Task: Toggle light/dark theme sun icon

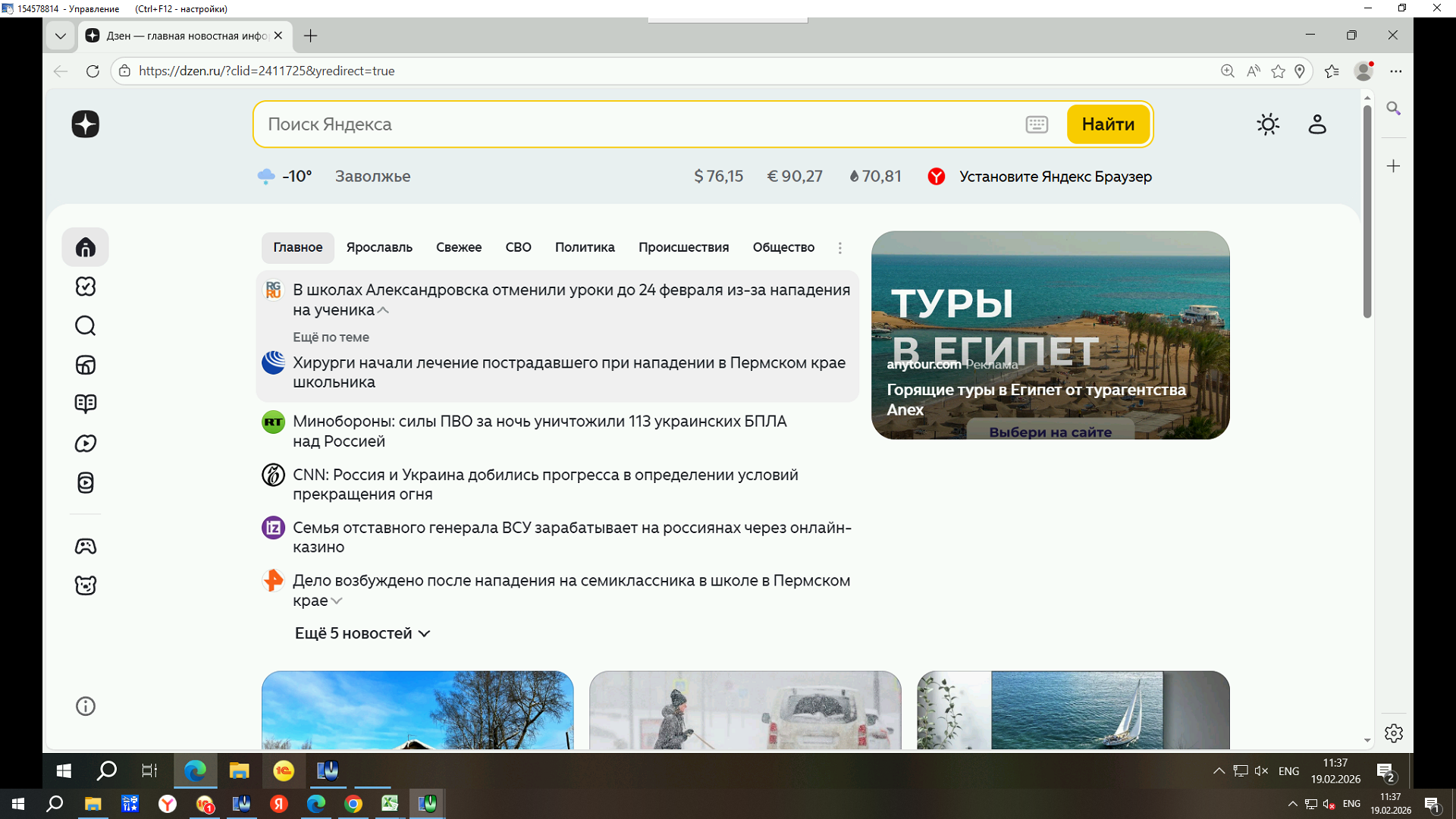Action: click(1267, 124)
